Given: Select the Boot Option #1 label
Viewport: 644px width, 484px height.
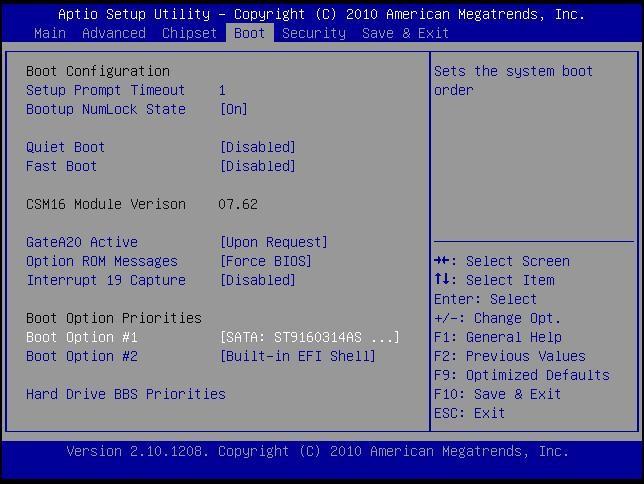Looking at the screenshot, I should (81, 337).
